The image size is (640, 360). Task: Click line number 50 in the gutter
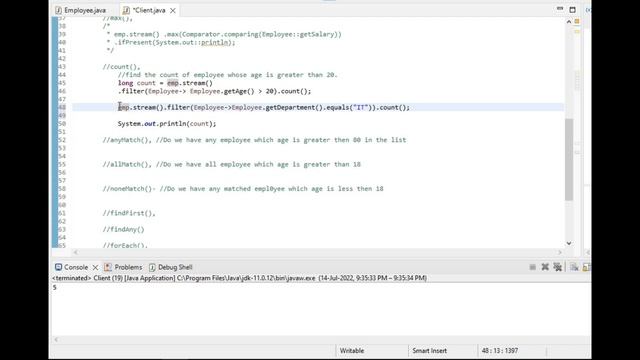pos(62,124)
